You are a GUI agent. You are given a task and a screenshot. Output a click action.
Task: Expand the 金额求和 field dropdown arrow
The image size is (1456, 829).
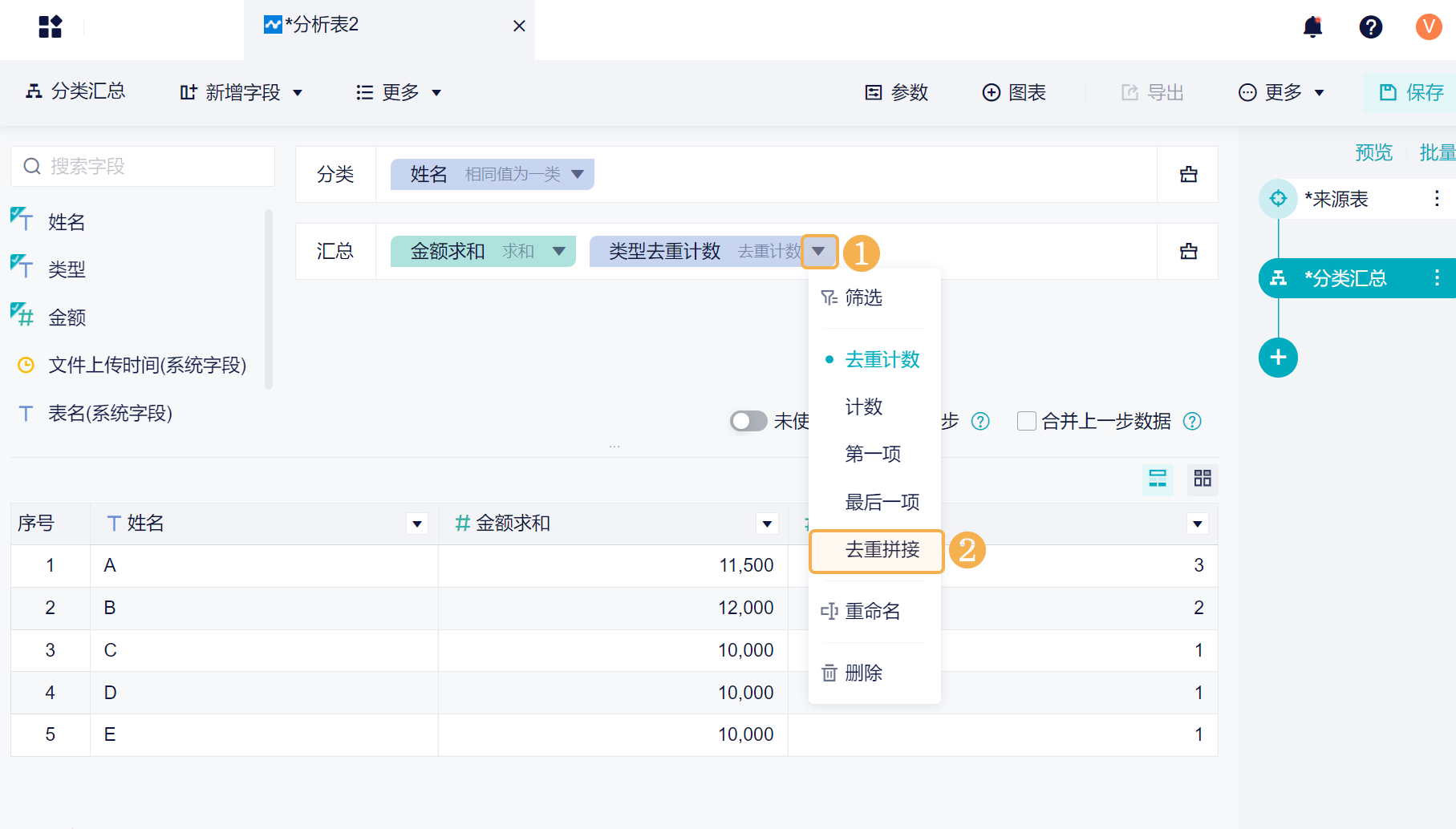(x=559, y=252)
